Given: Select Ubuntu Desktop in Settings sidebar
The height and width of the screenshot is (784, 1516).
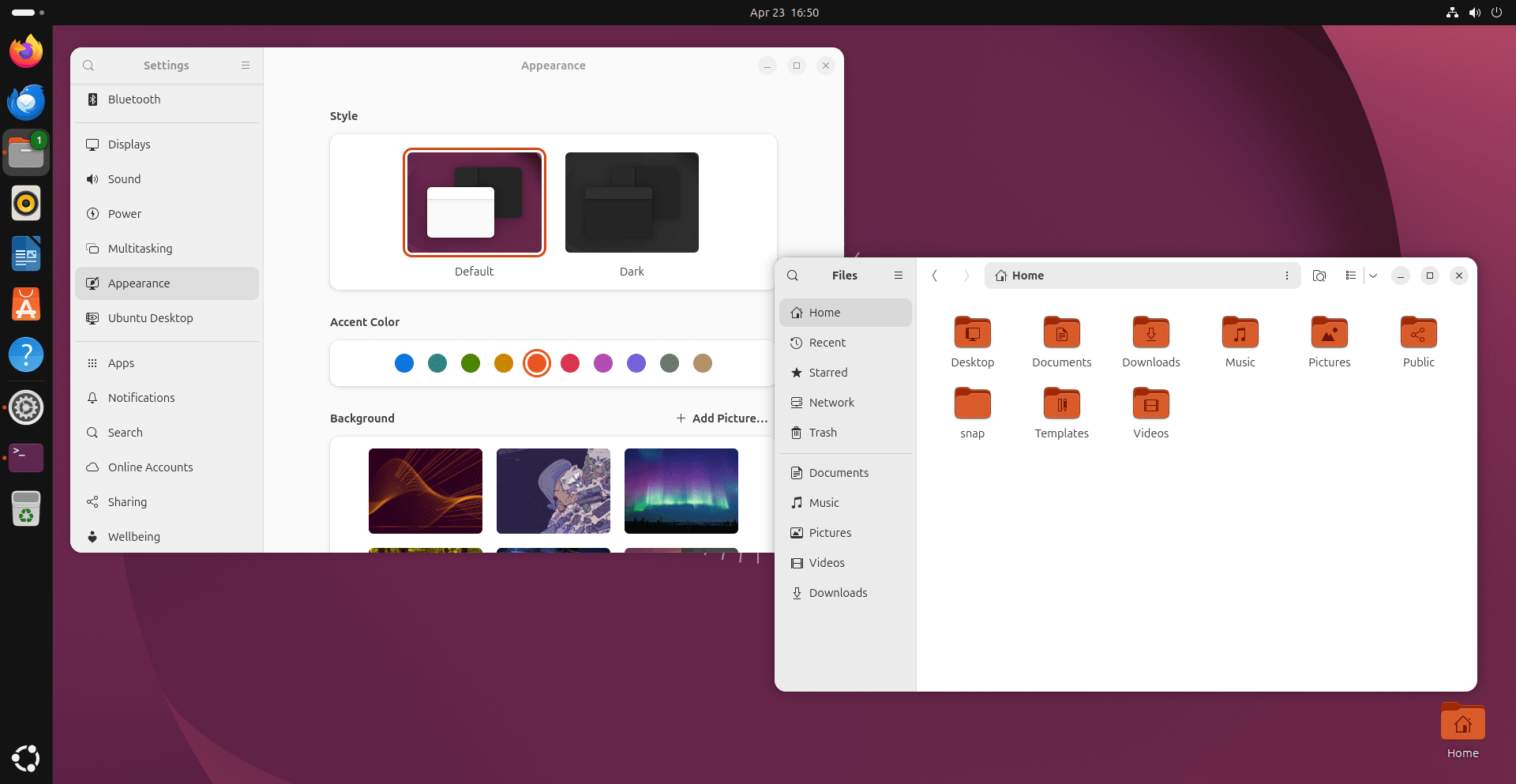Looking at the screenshot, I should (x=150, y=318).
